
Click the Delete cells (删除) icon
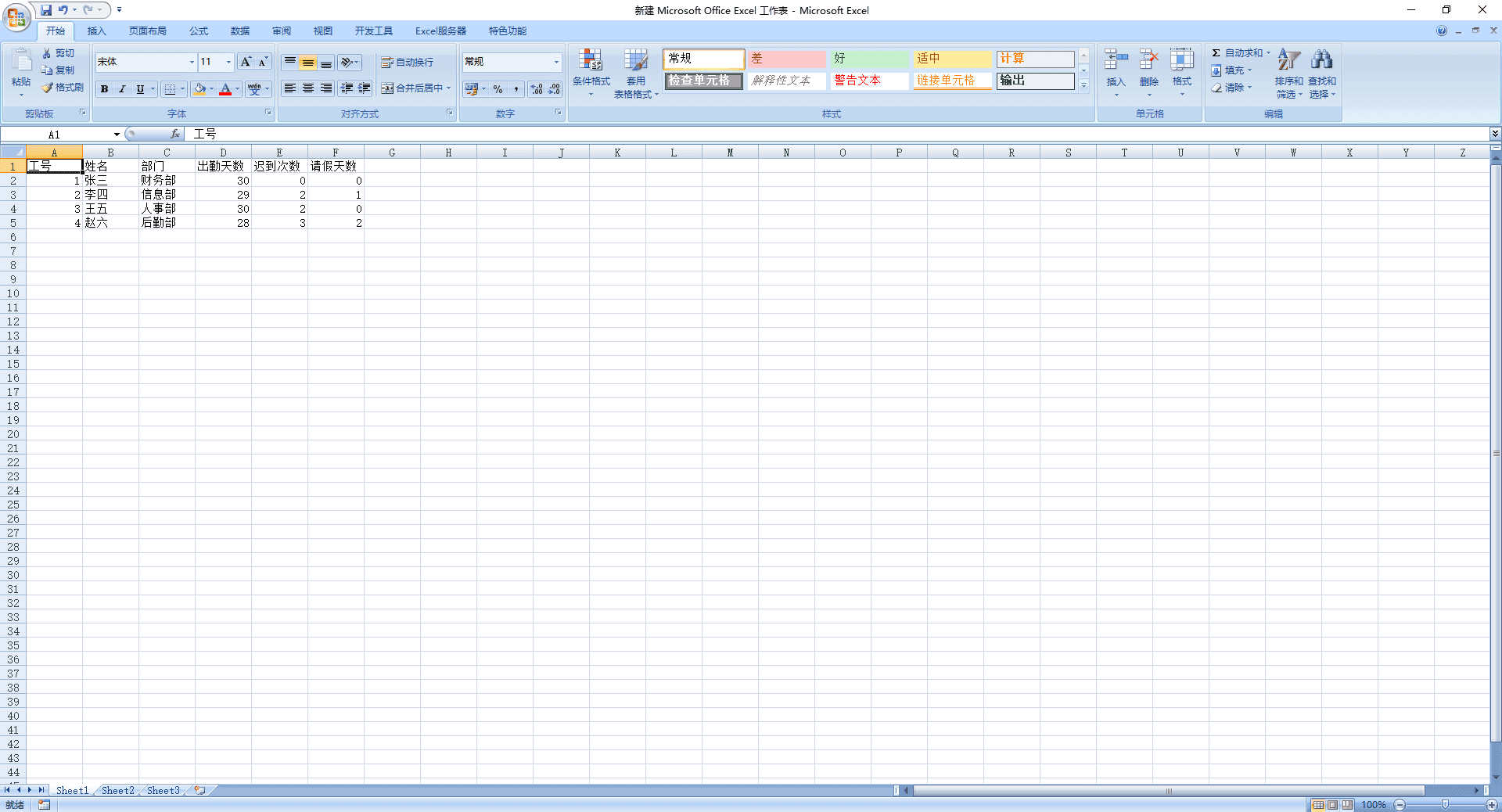pos(1148,61)
